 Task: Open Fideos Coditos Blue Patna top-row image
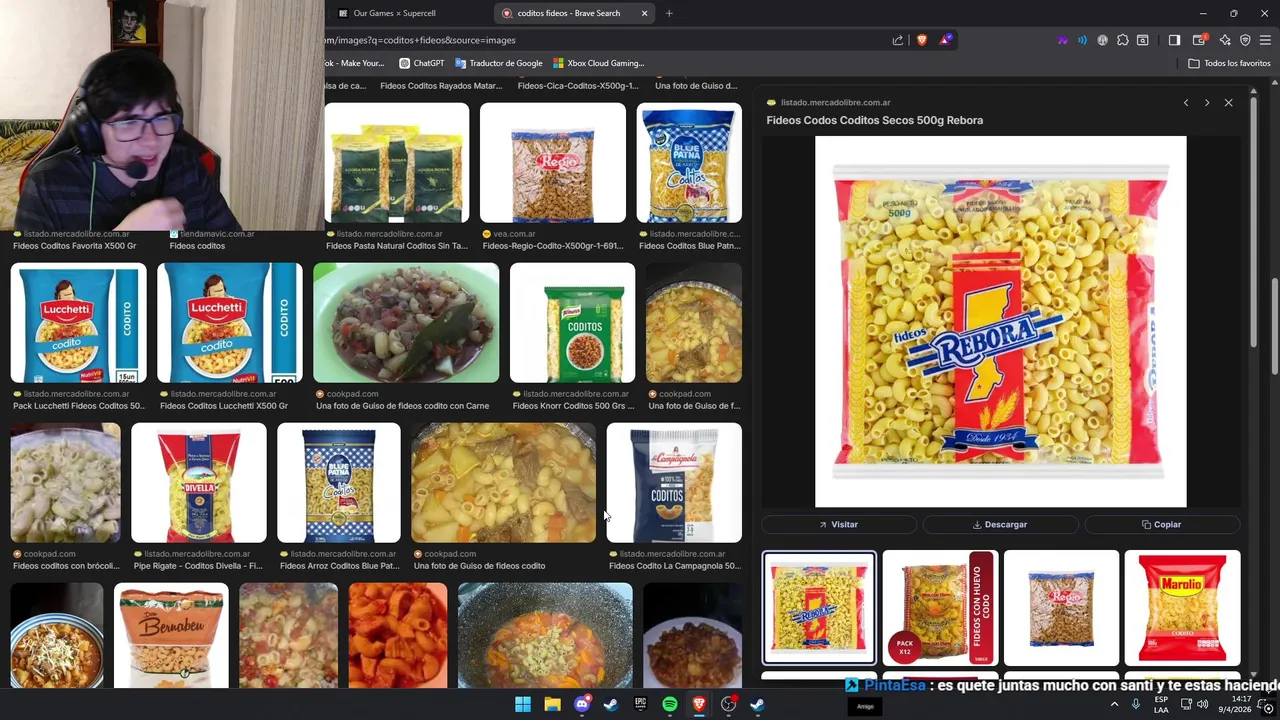click(x=689, y=163)
